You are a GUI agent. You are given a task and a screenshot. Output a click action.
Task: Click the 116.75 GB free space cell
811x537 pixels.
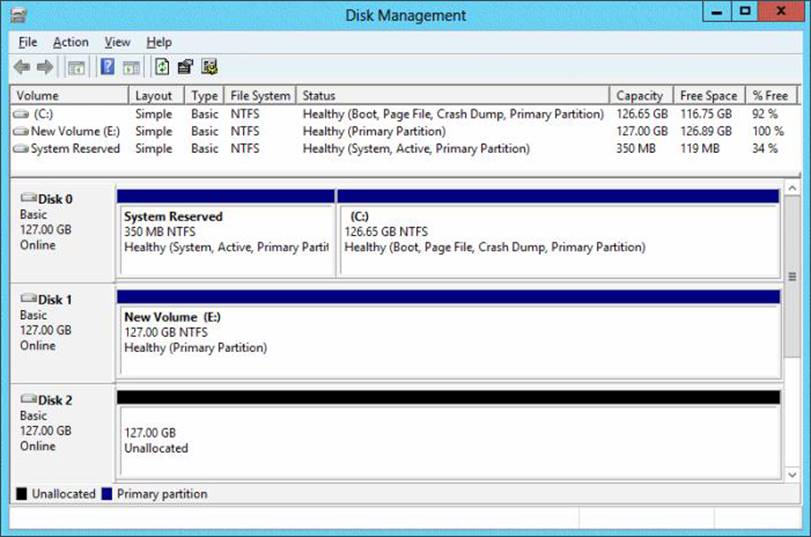[x=706, y=114]
